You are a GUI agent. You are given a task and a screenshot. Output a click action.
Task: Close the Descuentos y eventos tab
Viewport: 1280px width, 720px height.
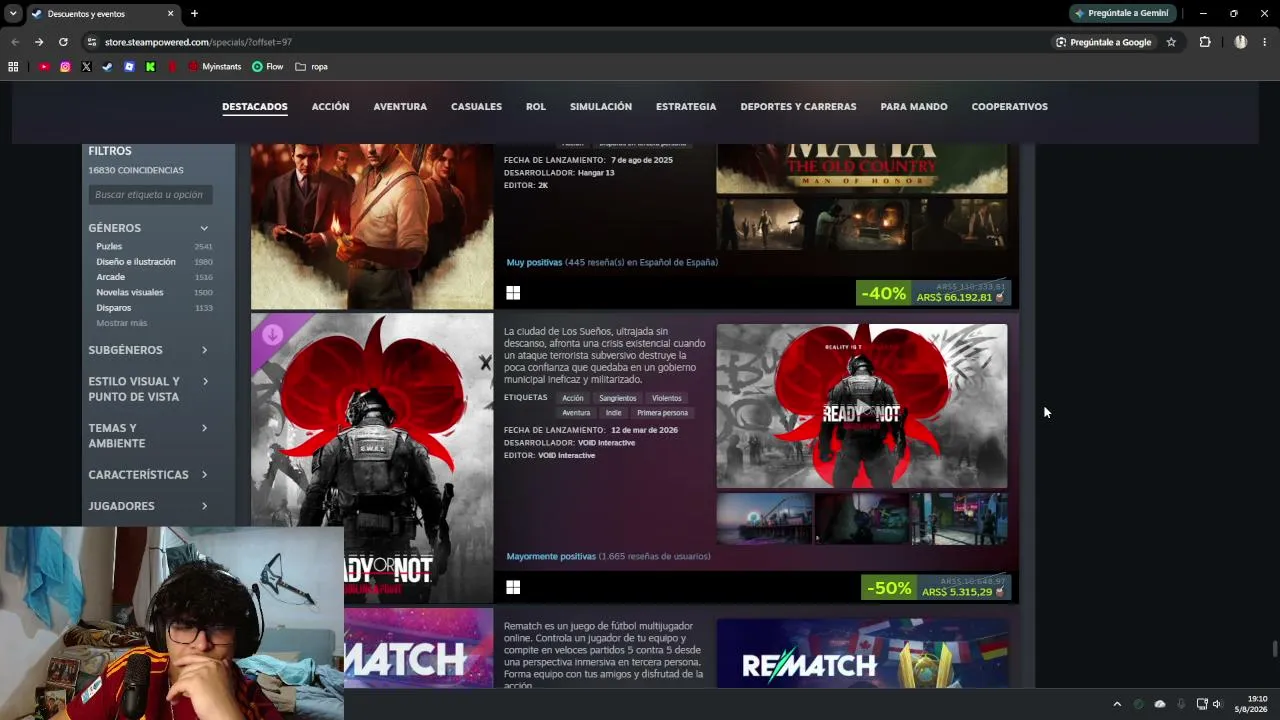click(170, 13)
